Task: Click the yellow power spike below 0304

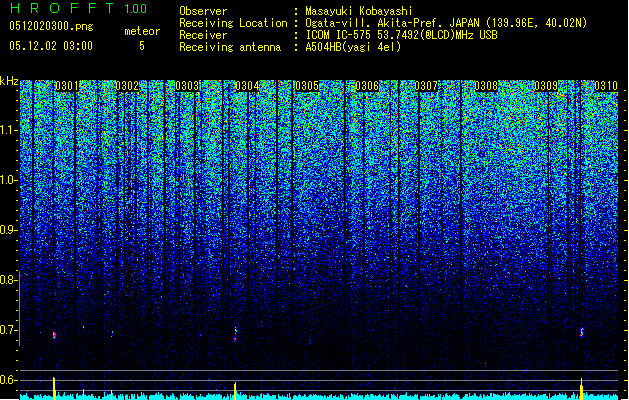Action: click(x=235, y=391)
